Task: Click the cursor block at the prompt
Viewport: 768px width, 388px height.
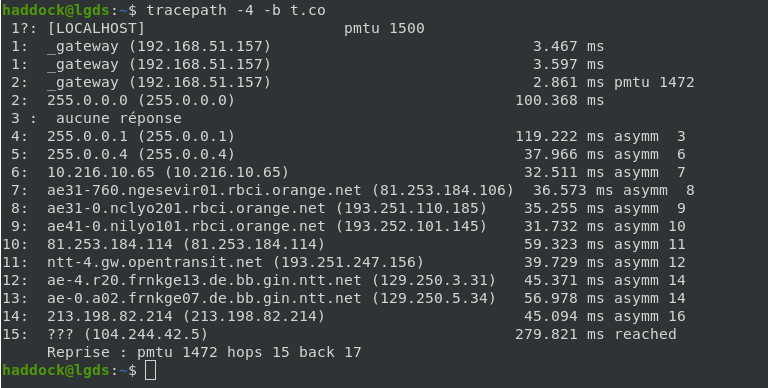Action: coord(151,370)
